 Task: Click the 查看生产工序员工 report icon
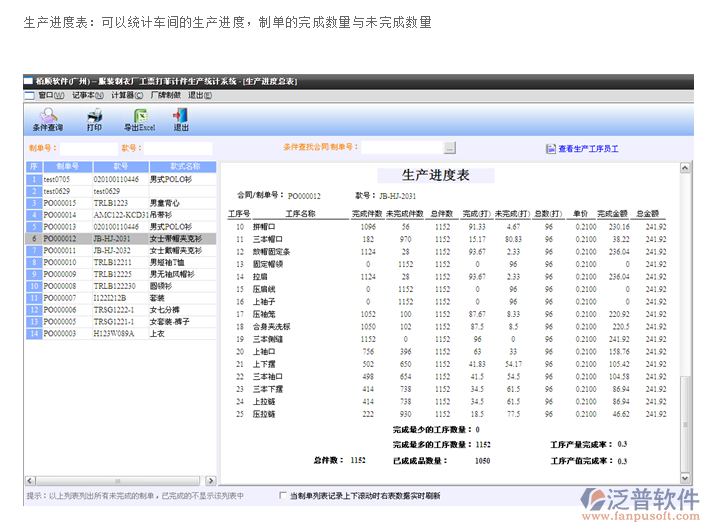pyautogui.click(x=550, y=148)
